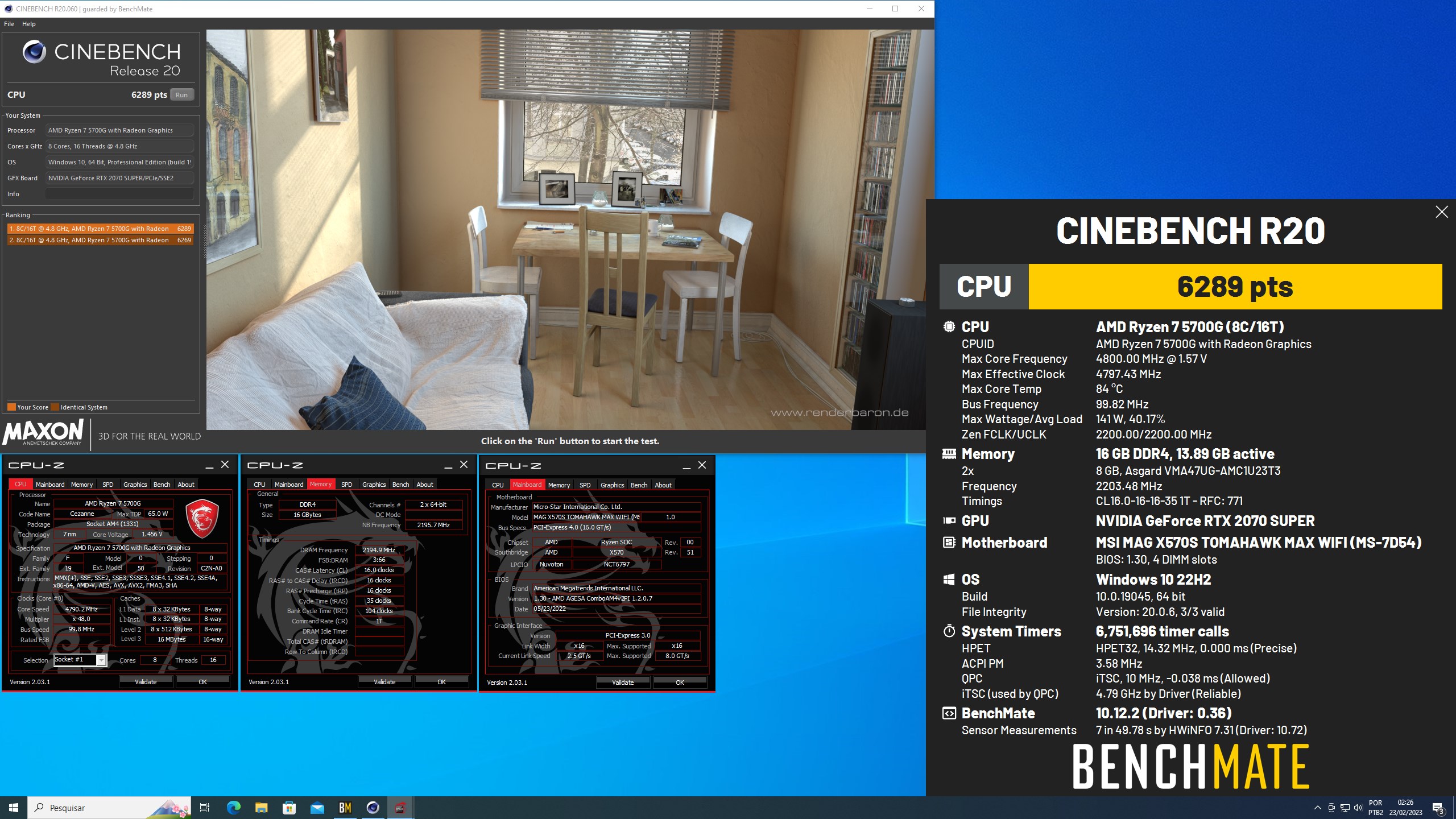Click the GFX Board RTX 2070 SUPER field
1456x819 pixels.
pos(119,178)
